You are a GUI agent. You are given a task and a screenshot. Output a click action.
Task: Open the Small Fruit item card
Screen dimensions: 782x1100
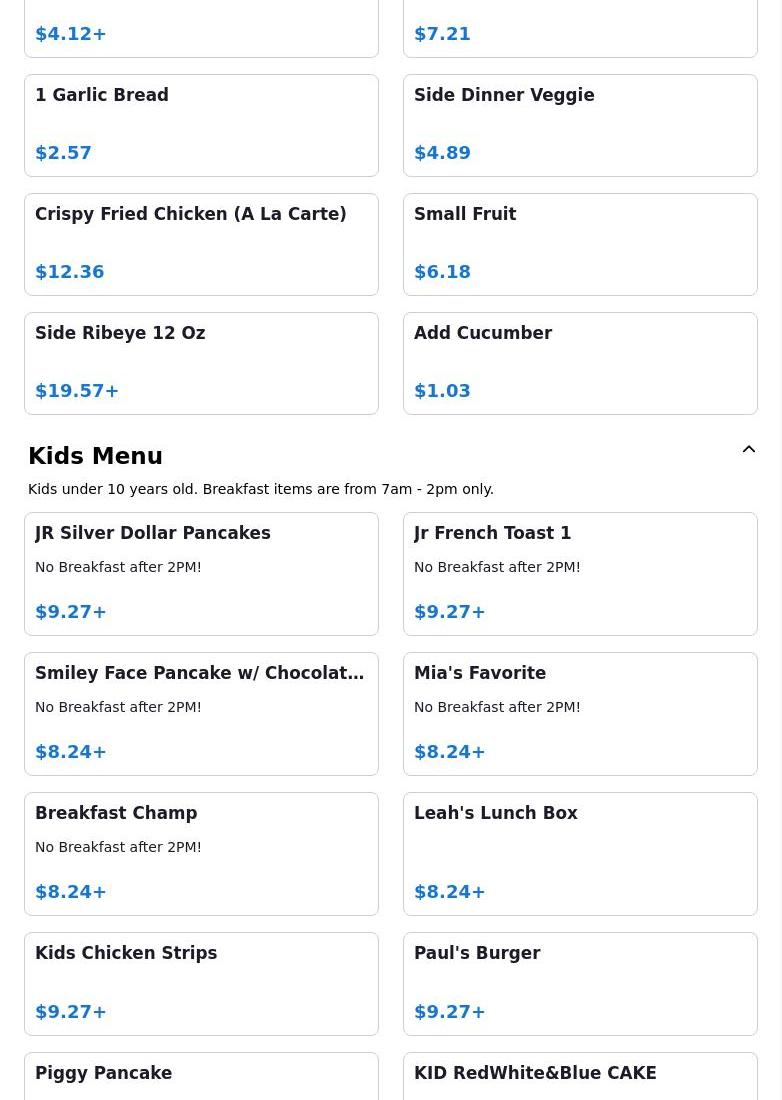point(580,244)
